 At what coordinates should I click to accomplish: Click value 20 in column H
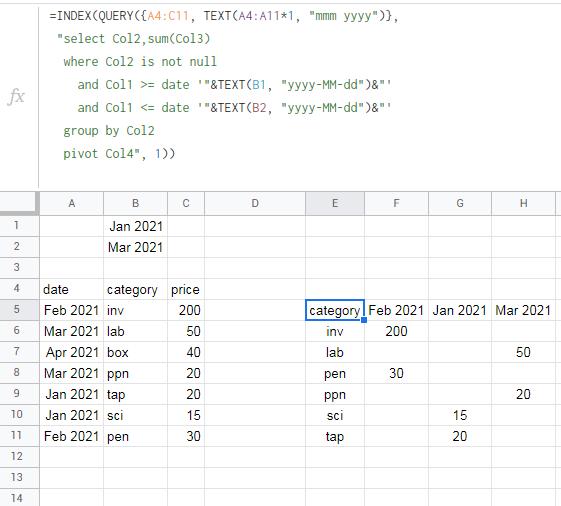tap(523, 394)
